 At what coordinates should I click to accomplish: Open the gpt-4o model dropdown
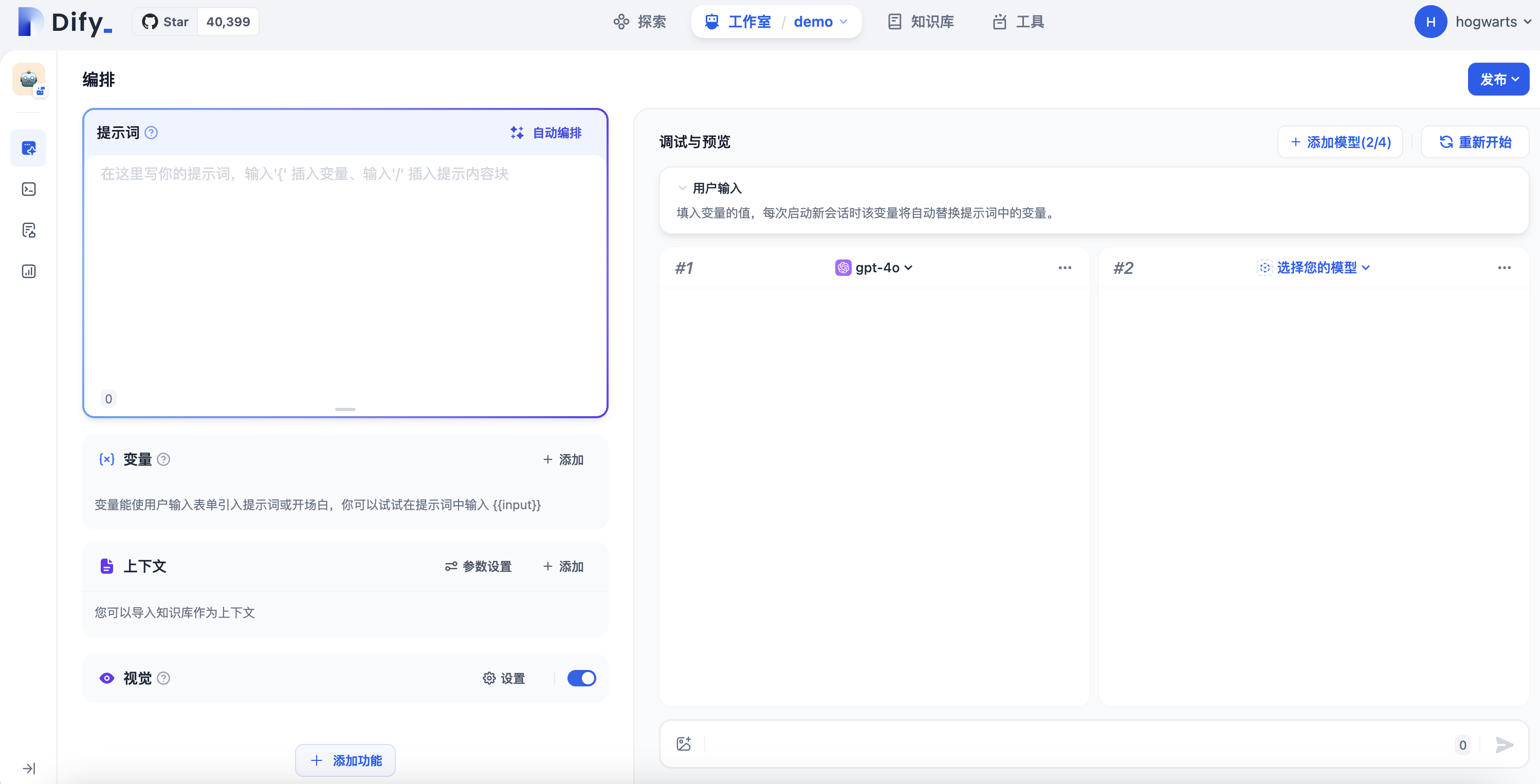coord(875,268)
